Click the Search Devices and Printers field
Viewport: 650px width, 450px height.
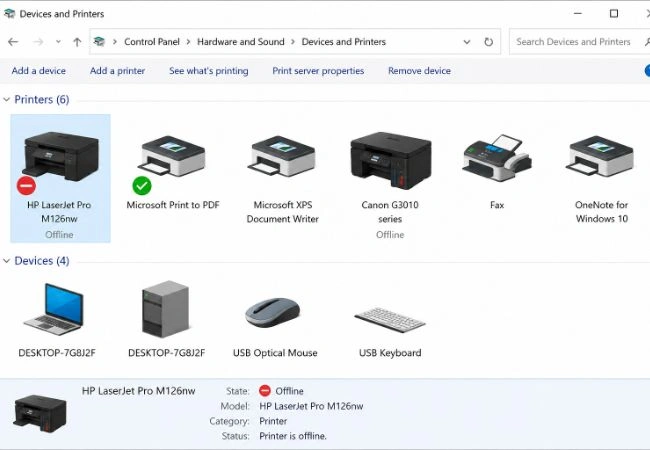(x=580, y=42)
